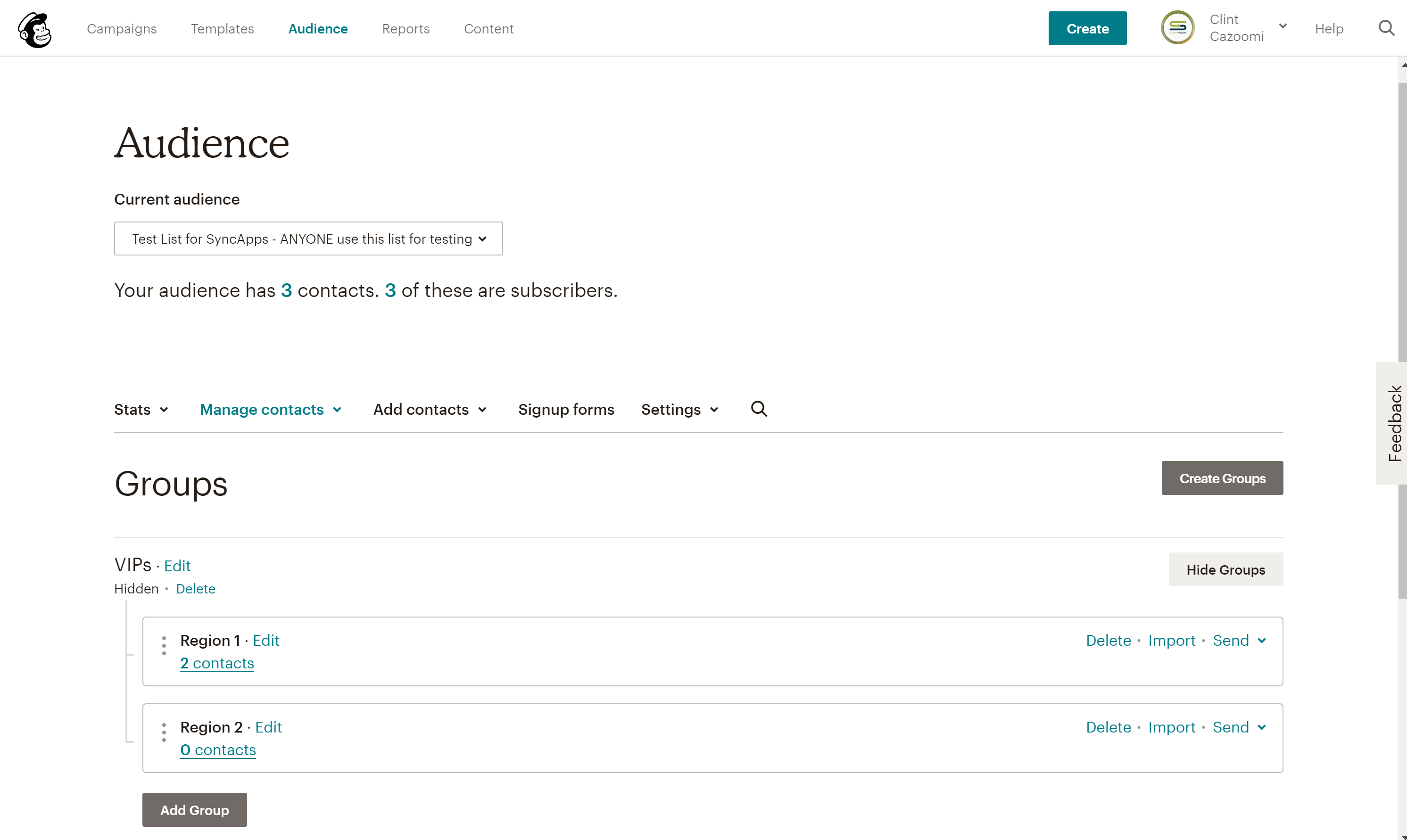Expand the Stats dropdown menu

click(141, 409)
